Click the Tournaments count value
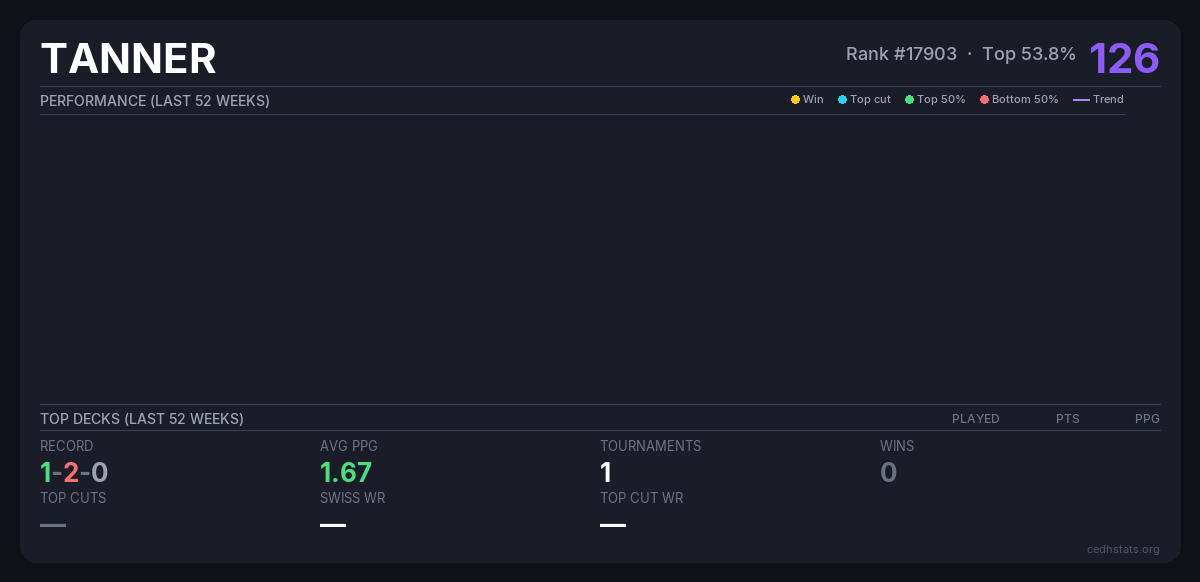Image resolution: width=1200 pixels, height=582 pixels. click(606, 472)
